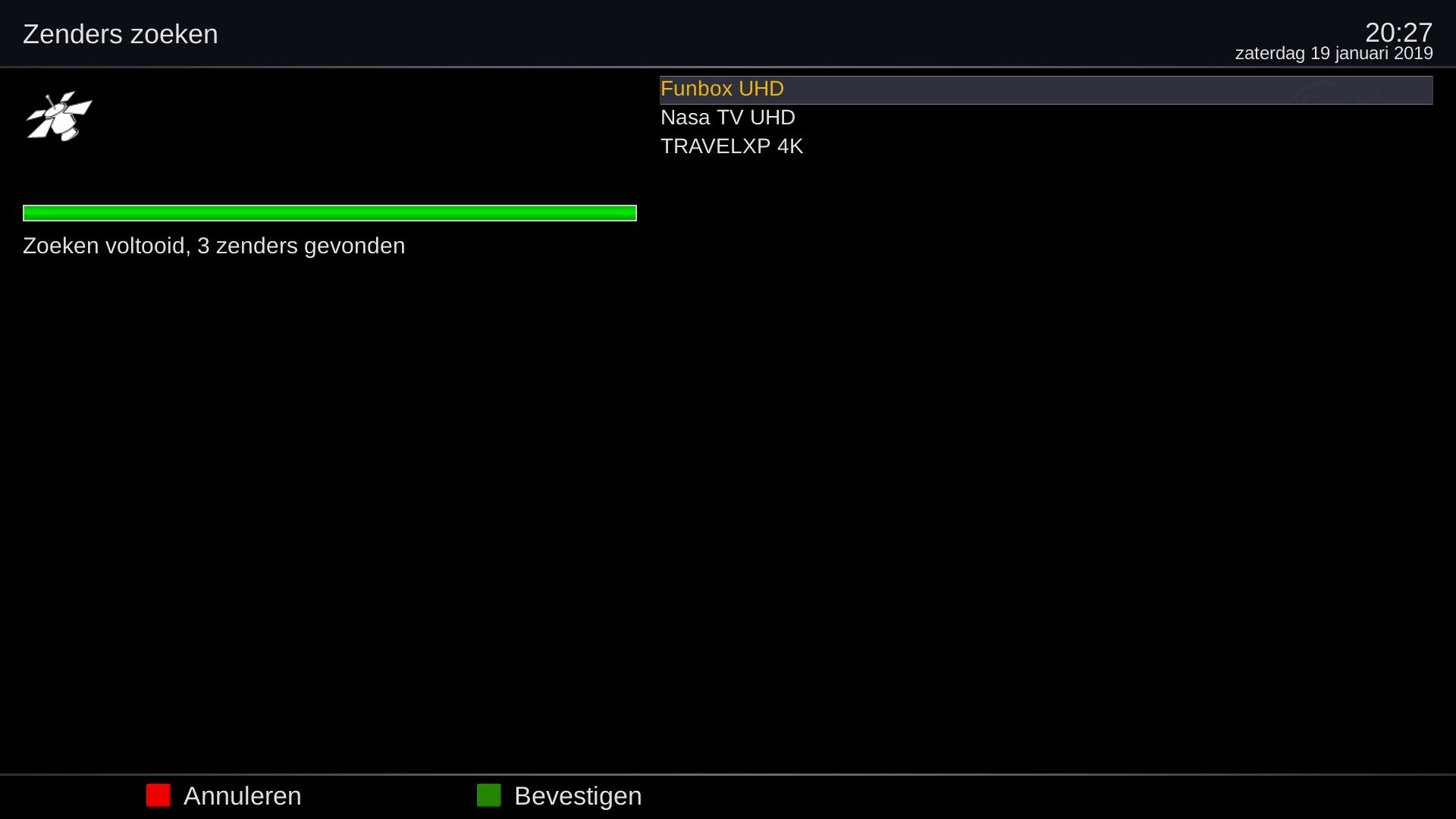
Task: Click the green scan progress bar
Action: [x=330, y=213]
